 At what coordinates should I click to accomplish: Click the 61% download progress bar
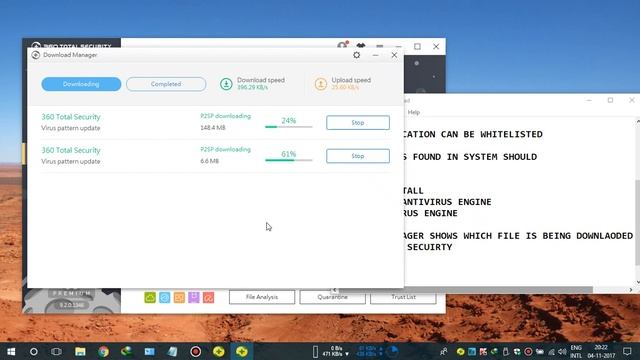[289, 160]
